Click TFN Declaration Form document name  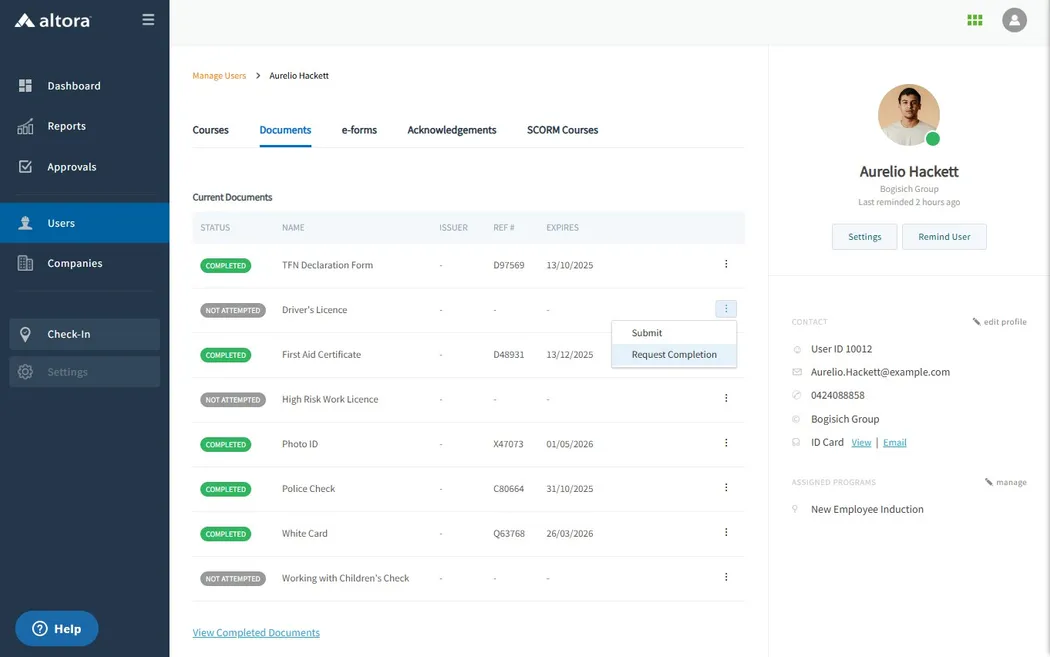[327, 265]
